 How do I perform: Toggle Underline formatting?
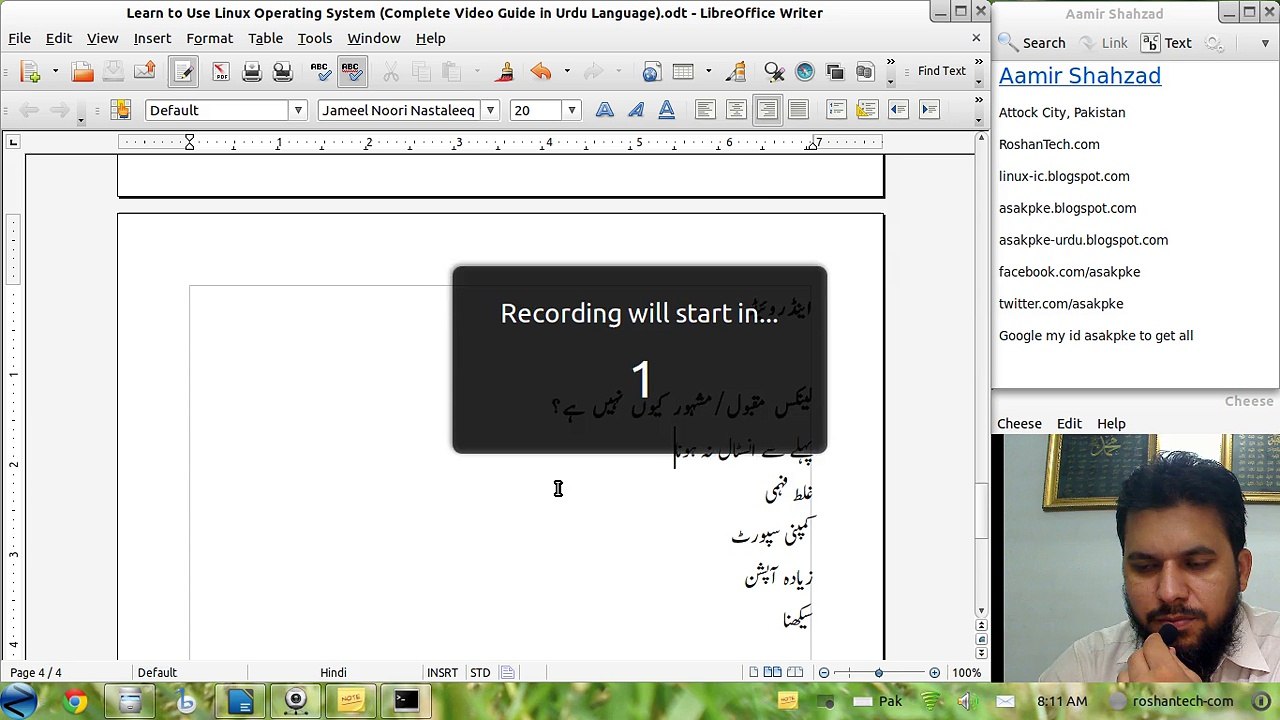pos(667,110)
